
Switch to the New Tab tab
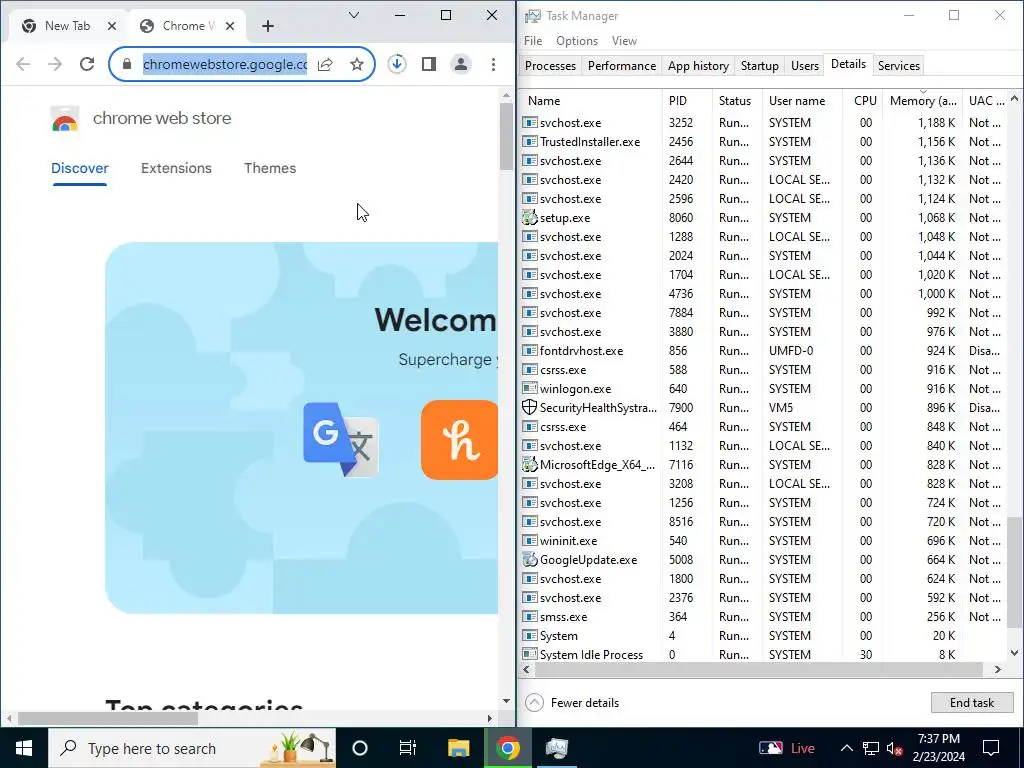[67, 26]
